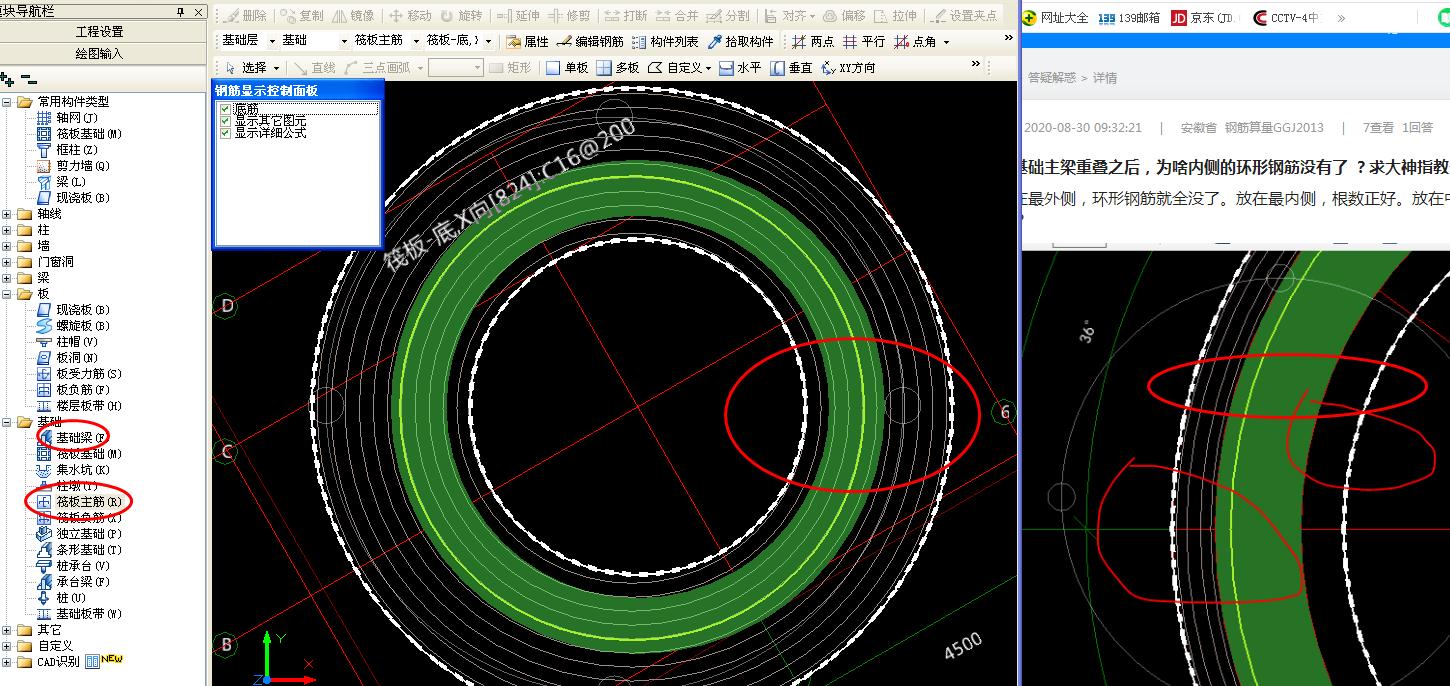This screenshot has height=686, width=1450.
Task: Open the 京东 bookmark in browser
Action: pos(1205,18)
